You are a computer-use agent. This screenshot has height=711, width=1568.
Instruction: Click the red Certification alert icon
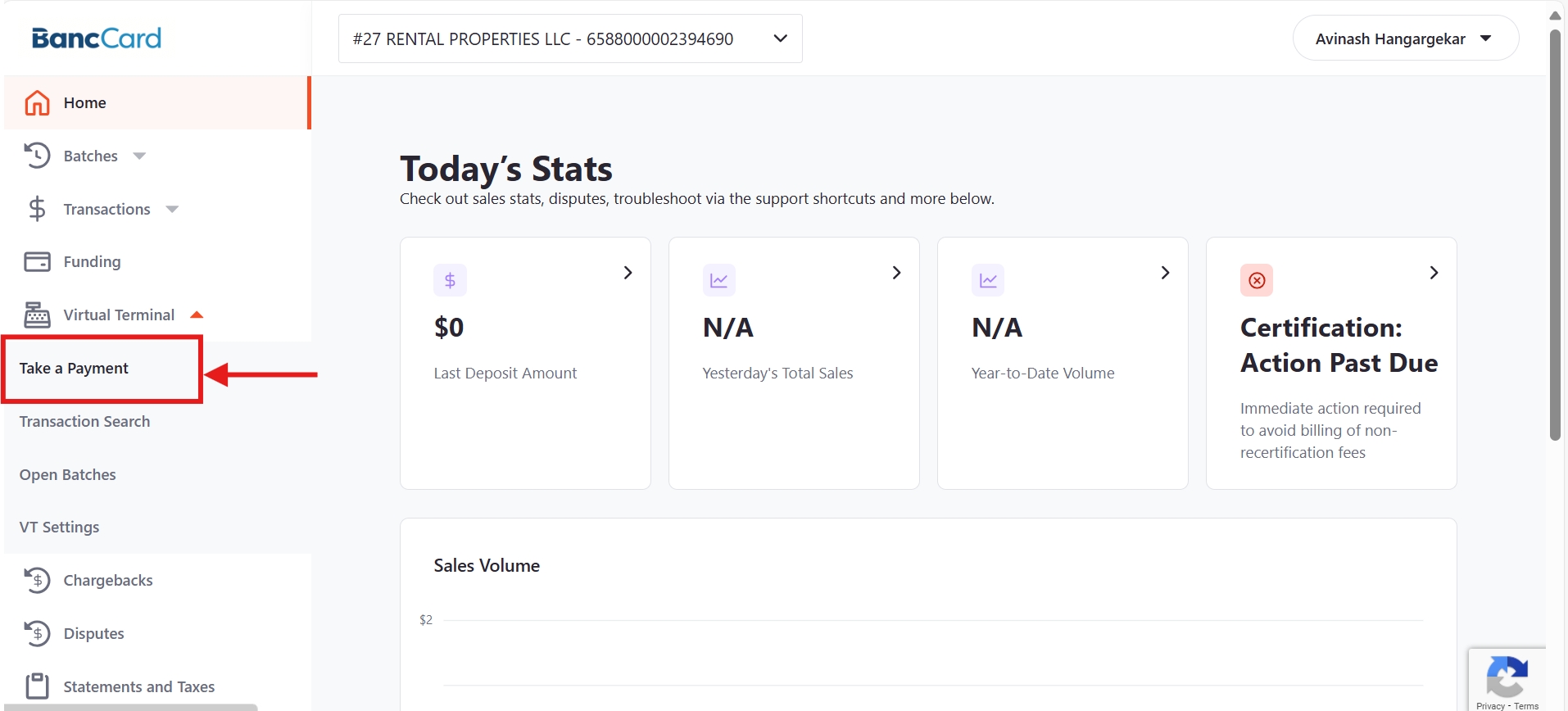(x=1256, y=281)
